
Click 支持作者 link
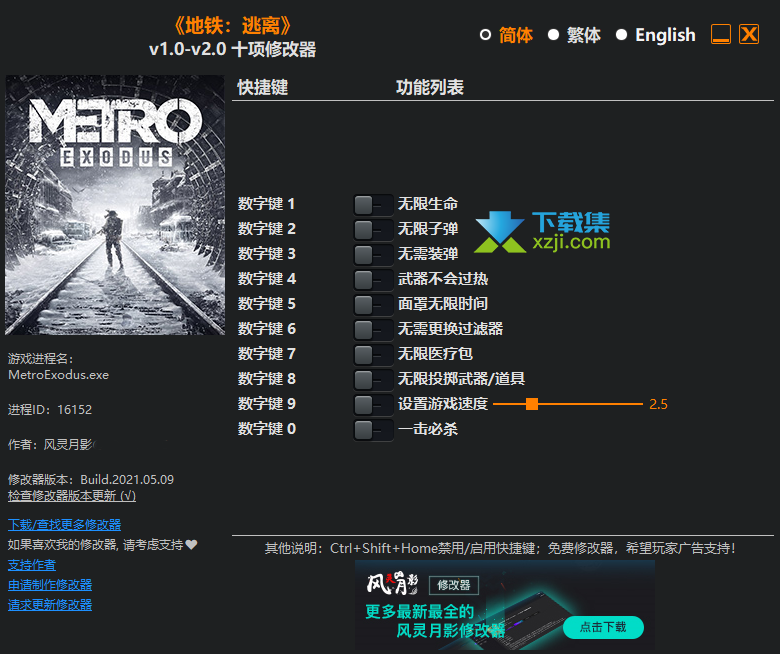(x=32, y=565)
